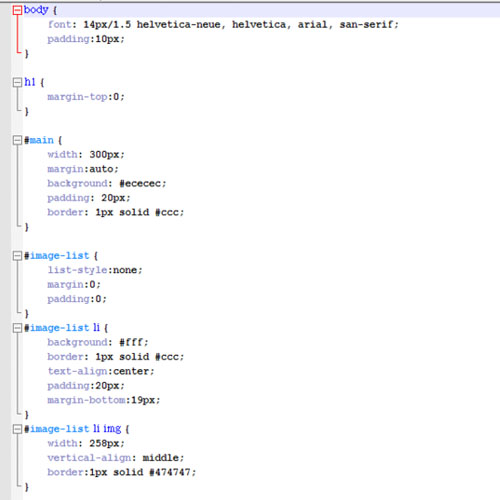Click the margin-top property in h1

pos(77,97)
